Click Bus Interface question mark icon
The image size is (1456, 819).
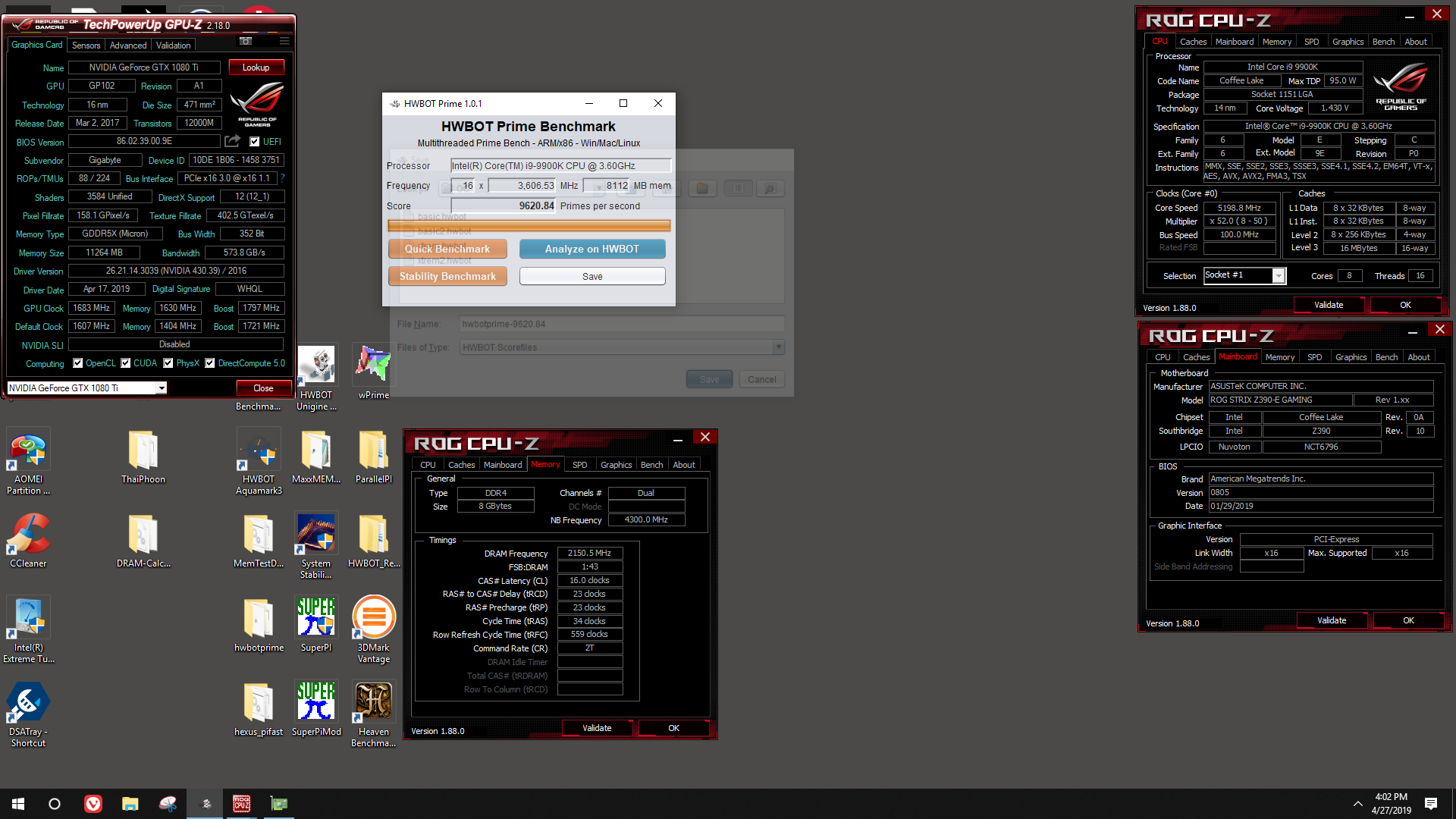tap(283, 178)
